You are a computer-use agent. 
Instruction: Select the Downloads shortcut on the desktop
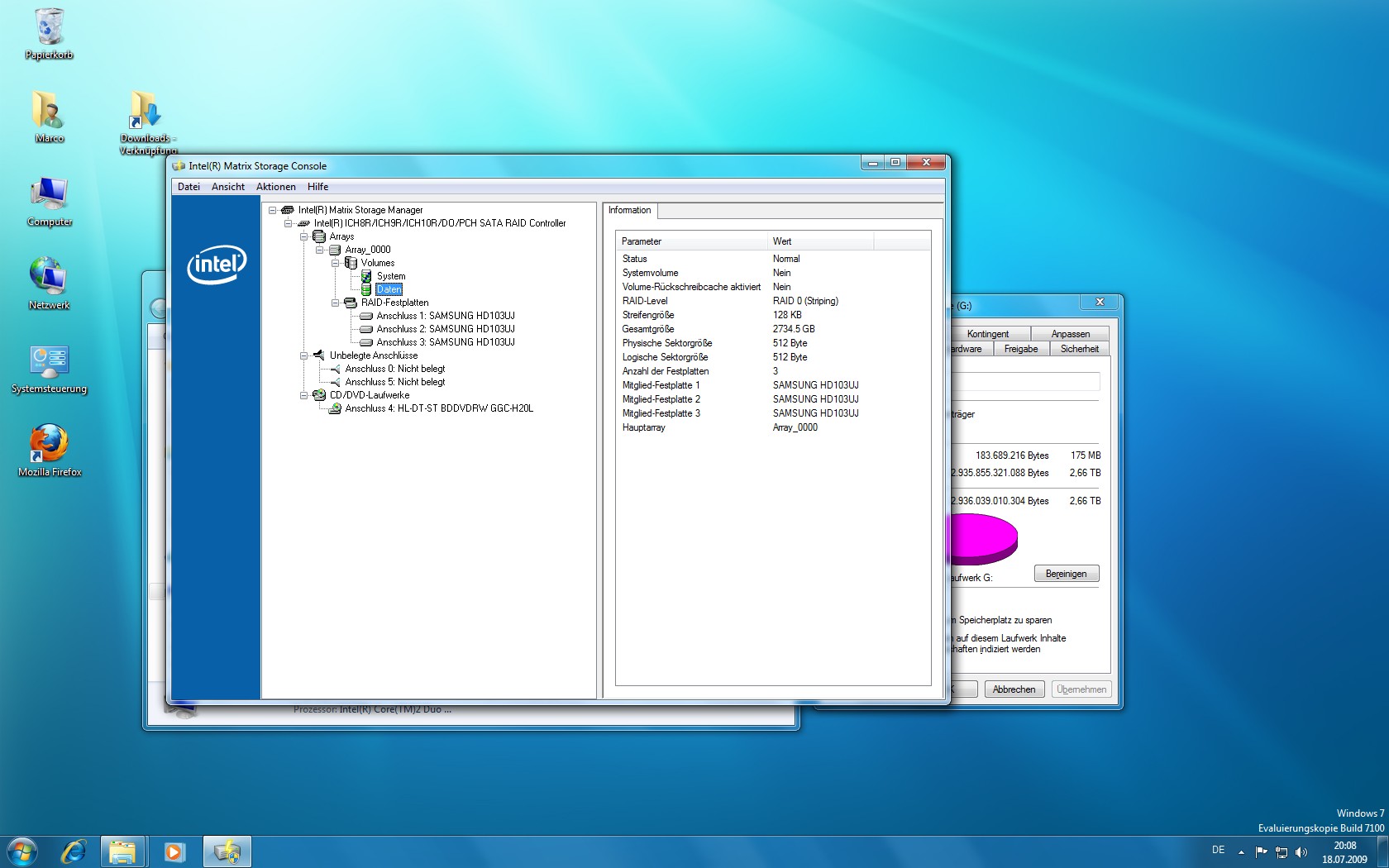click(x=147, y=122)
